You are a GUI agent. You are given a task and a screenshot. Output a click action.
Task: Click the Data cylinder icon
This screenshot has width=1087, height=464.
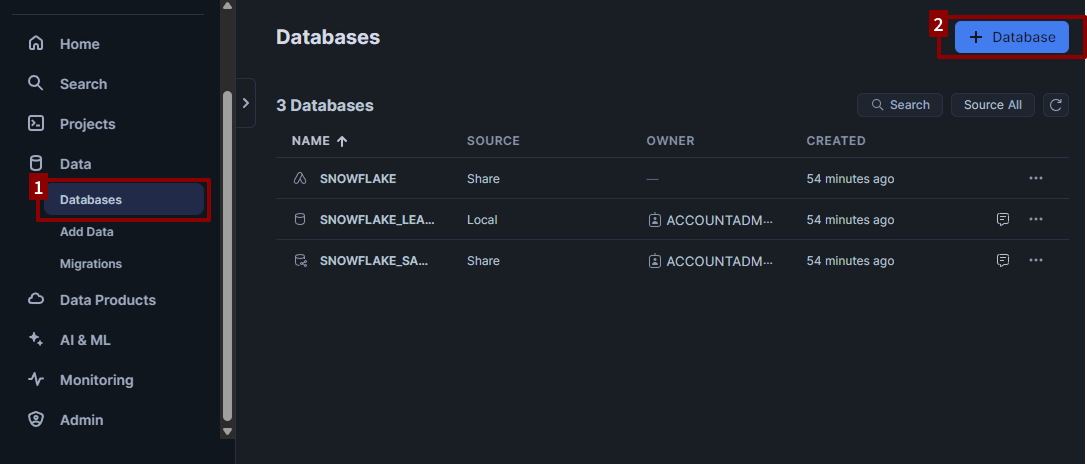(35, 164)
